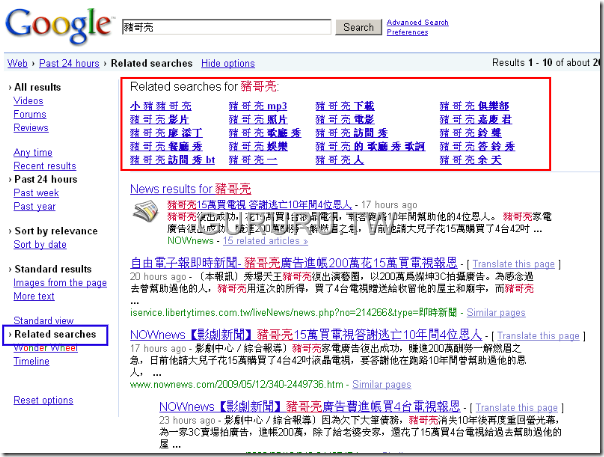Open related search 豬哥亮電影
The width and height of the screenshot is (604, 457).
coord(345,119)
